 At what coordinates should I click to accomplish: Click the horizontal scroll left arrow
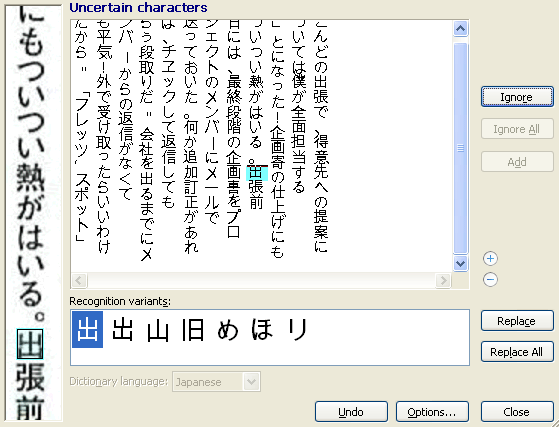(79, 280)
